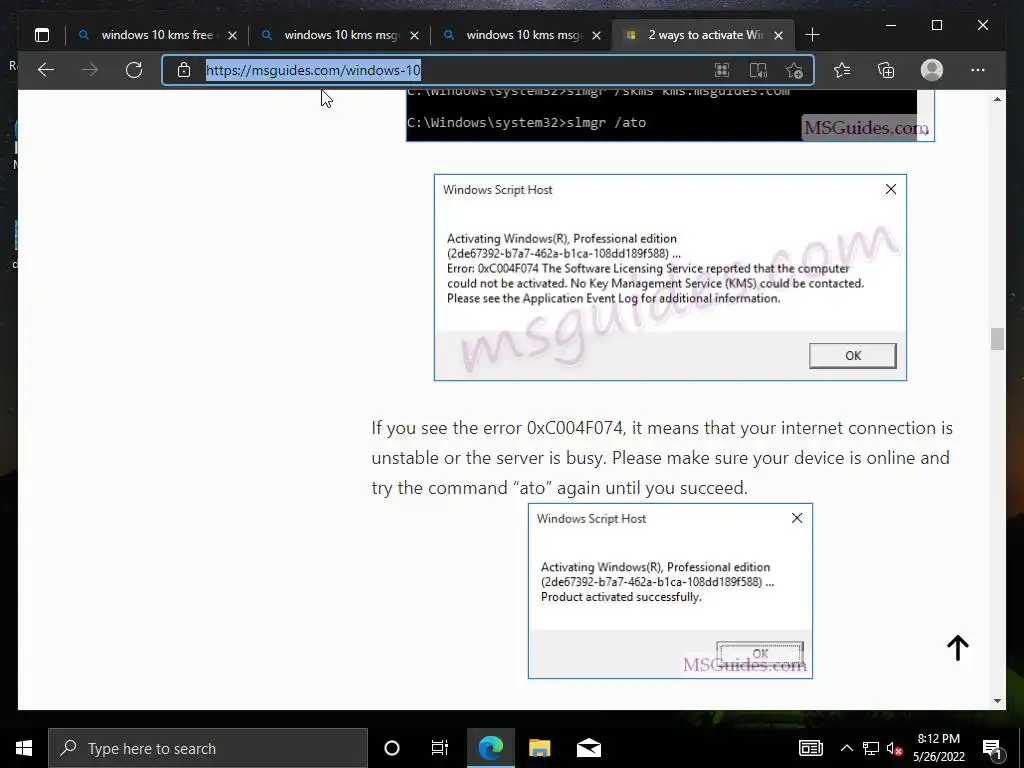
Task: Open Cortana from the taskbar
Action: click(392, 748)
